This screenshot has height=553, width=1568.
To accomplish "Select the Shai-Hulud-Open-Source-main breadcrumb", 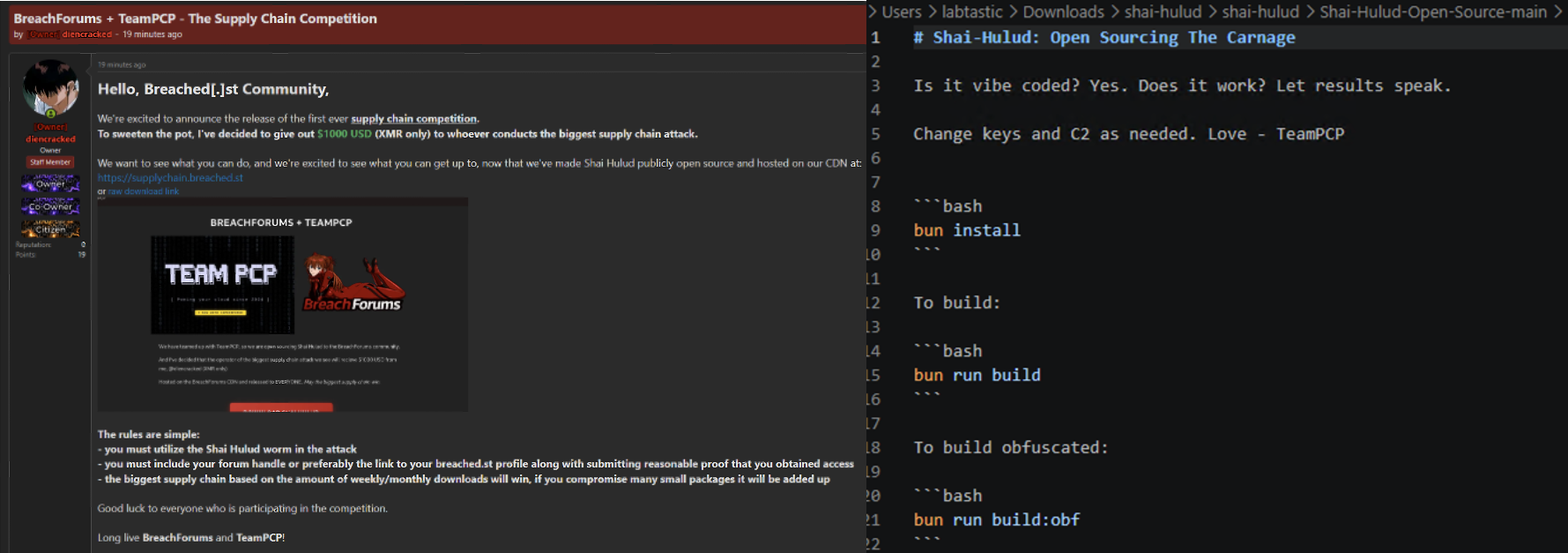I will pos(1433,12).
